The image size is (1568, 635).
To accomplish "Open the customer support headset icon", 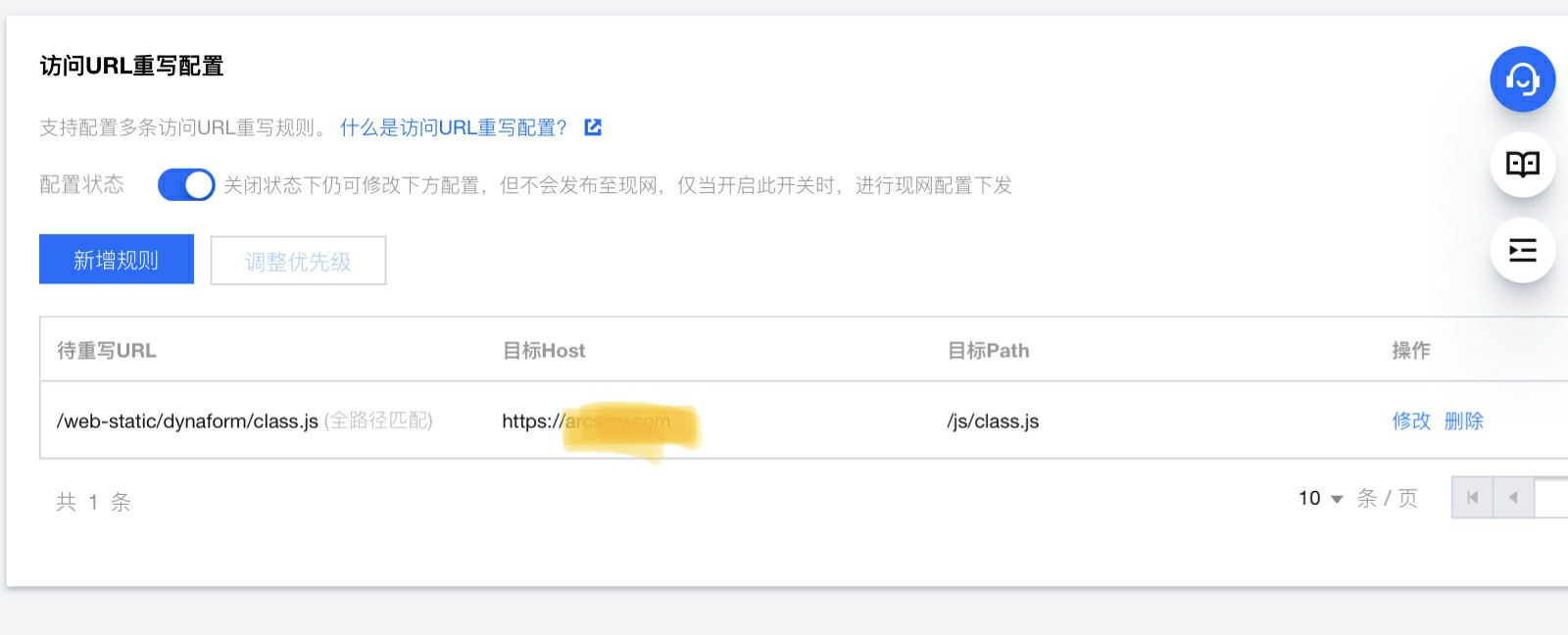I will click(x=1522, y=79).
